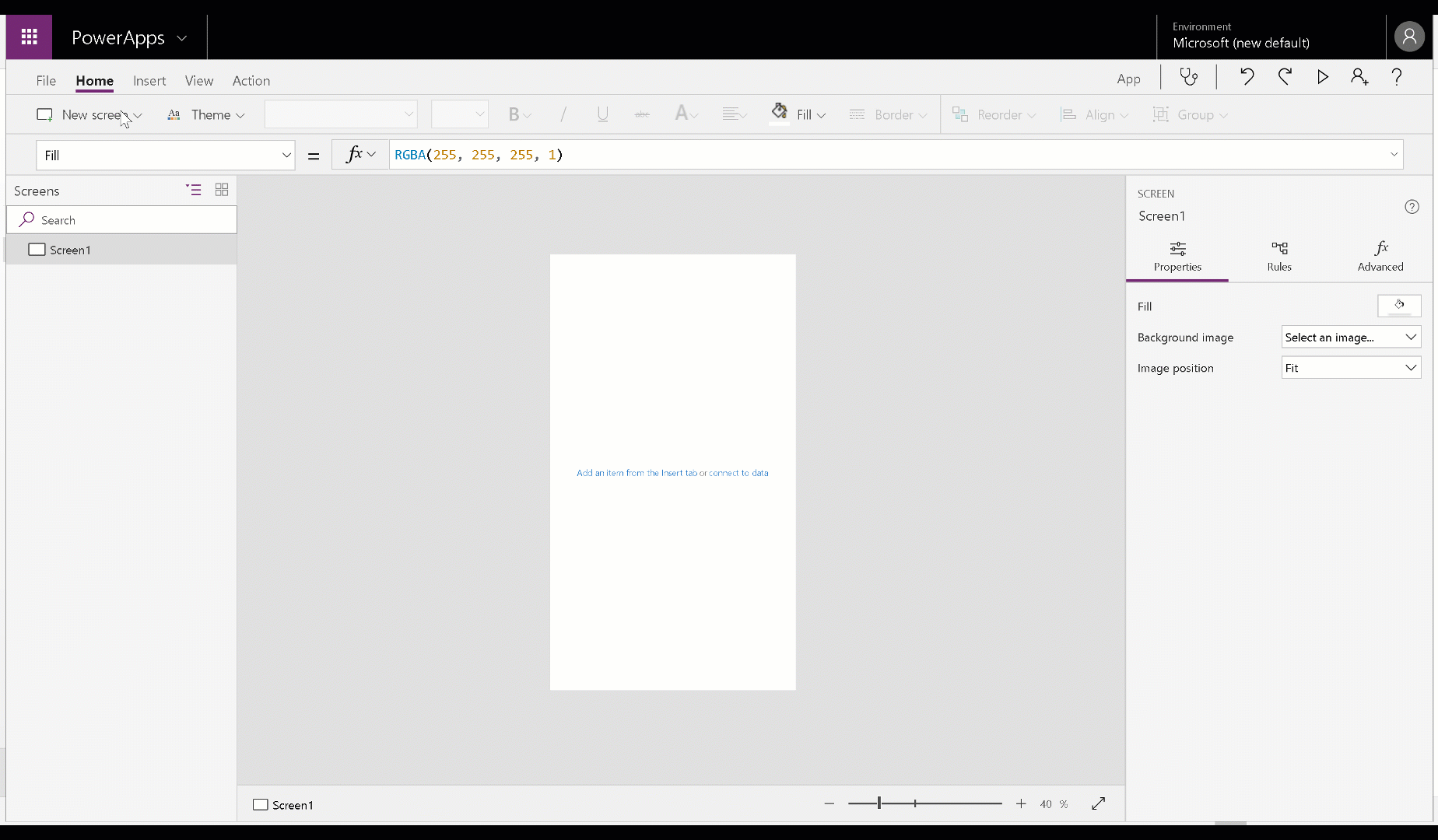Screen dimensions: 1438x840
Task: Click fit-to-window expand icon
Action: pos(1098,804)
